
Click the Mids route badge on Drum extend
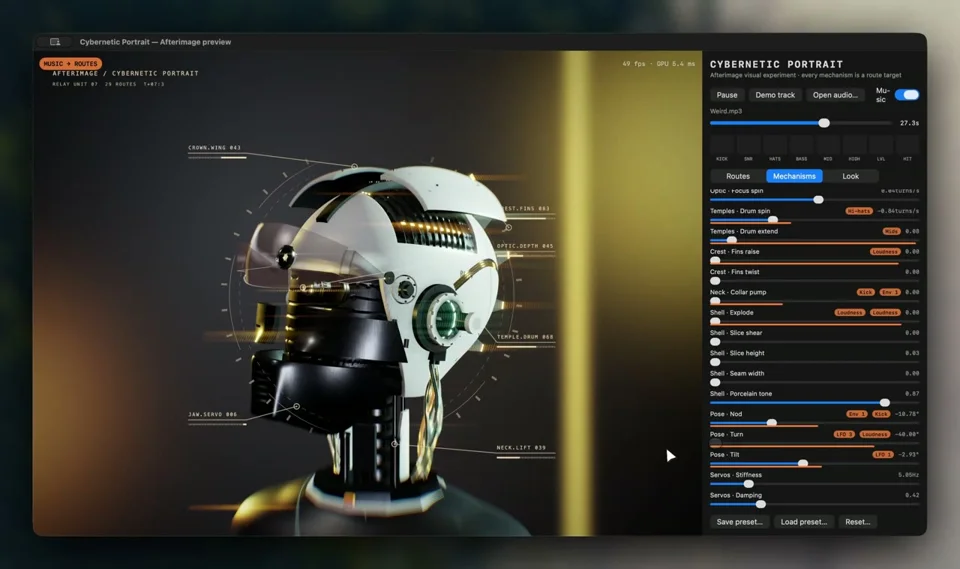tap(891, 232)
